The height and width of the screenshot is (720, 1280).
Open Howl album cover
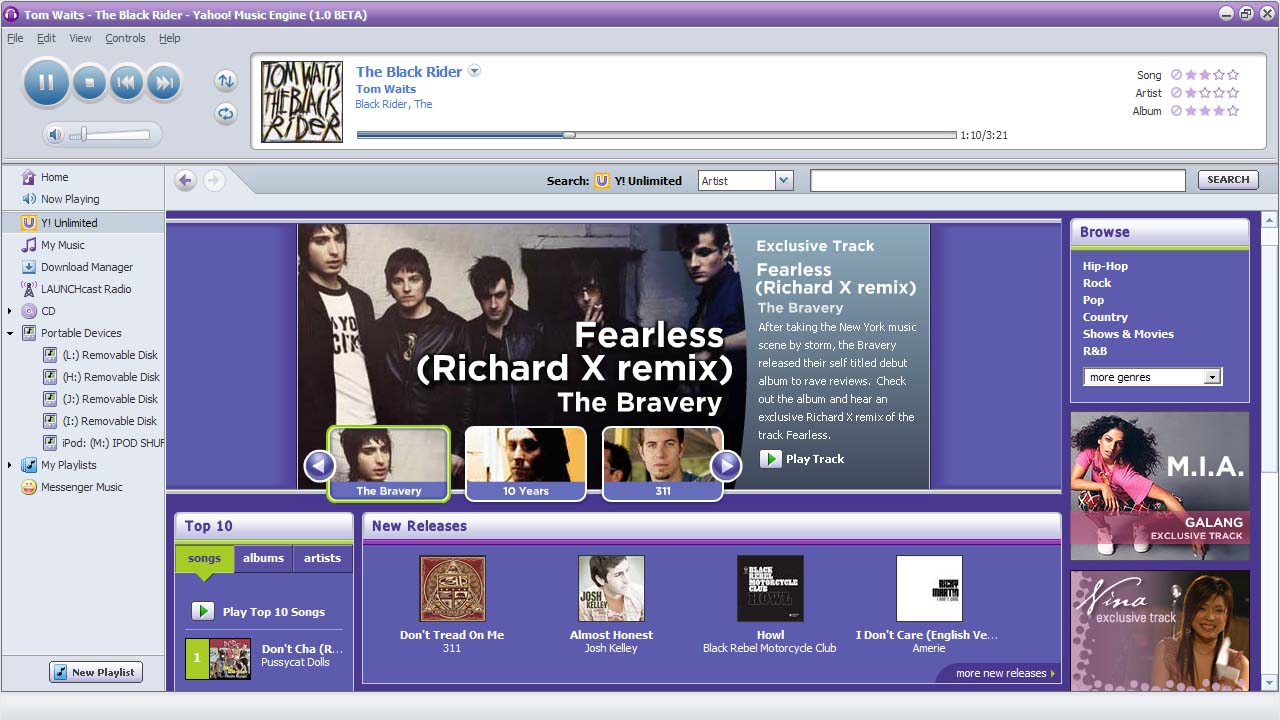(x=770, y=589)
